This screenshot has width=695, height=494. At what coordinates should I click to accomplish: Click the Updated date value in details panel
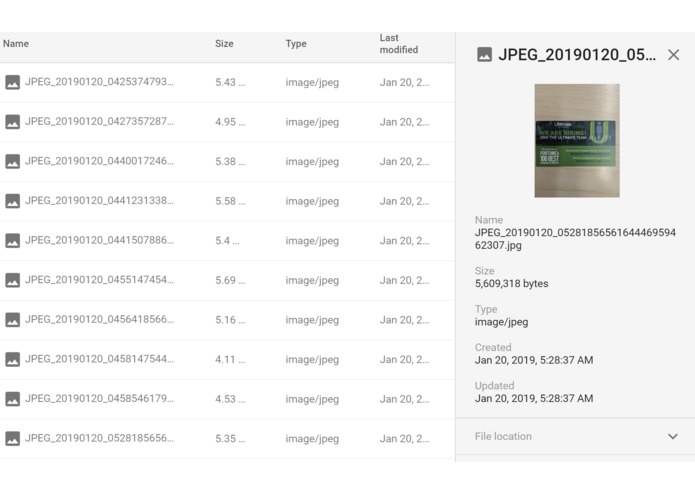coord(534,398)
